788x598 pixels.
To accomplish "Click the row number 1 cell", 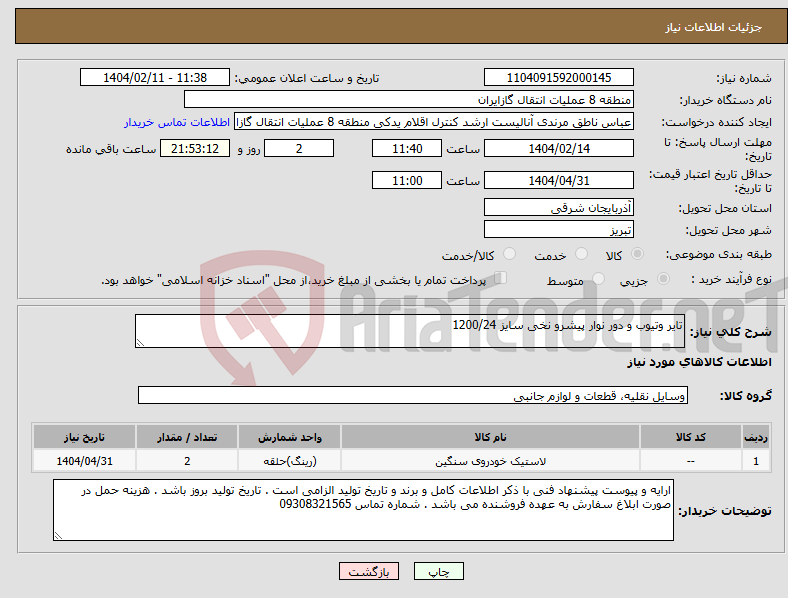I will click(x=755, y=461).
